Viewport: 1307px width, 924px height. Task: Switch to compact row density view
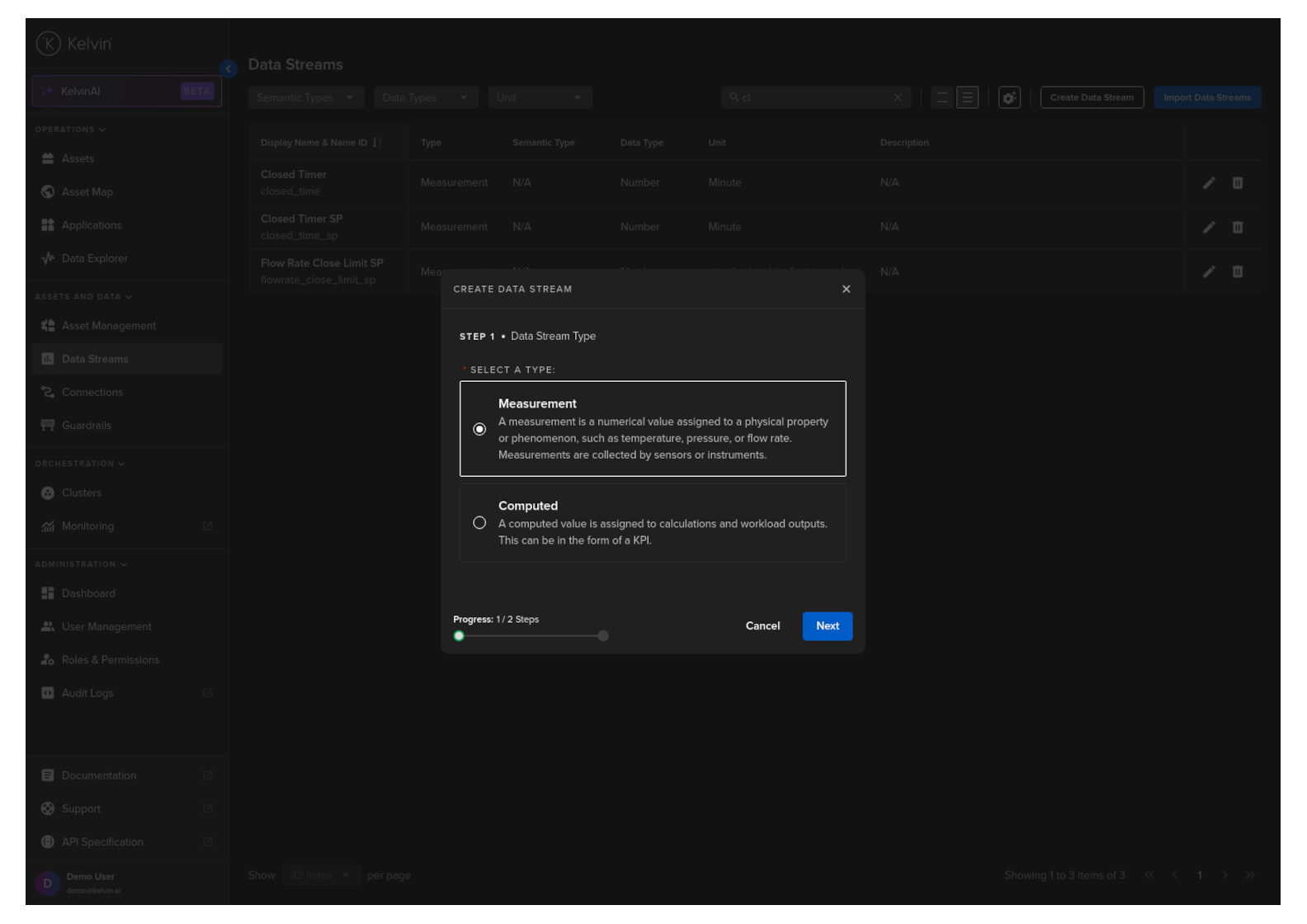941,97
